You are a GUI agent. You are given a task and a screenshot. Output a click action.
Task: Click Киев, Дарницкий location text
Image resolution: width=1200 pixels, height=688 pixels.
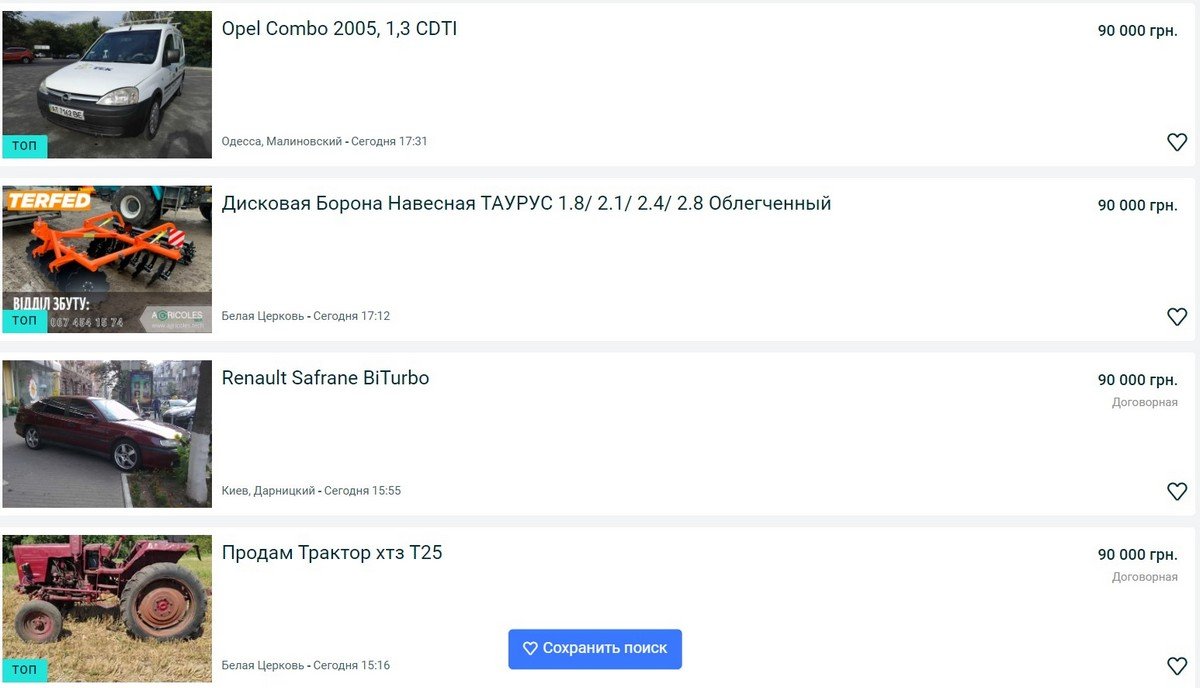[268, 491]
